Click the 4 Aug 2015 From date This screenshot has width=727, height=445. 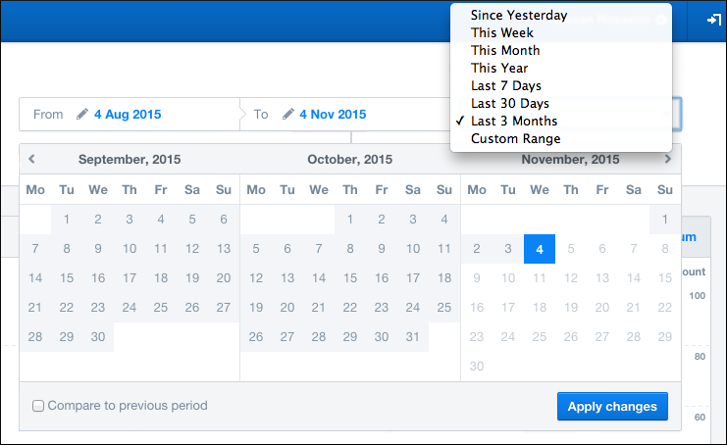127,114
